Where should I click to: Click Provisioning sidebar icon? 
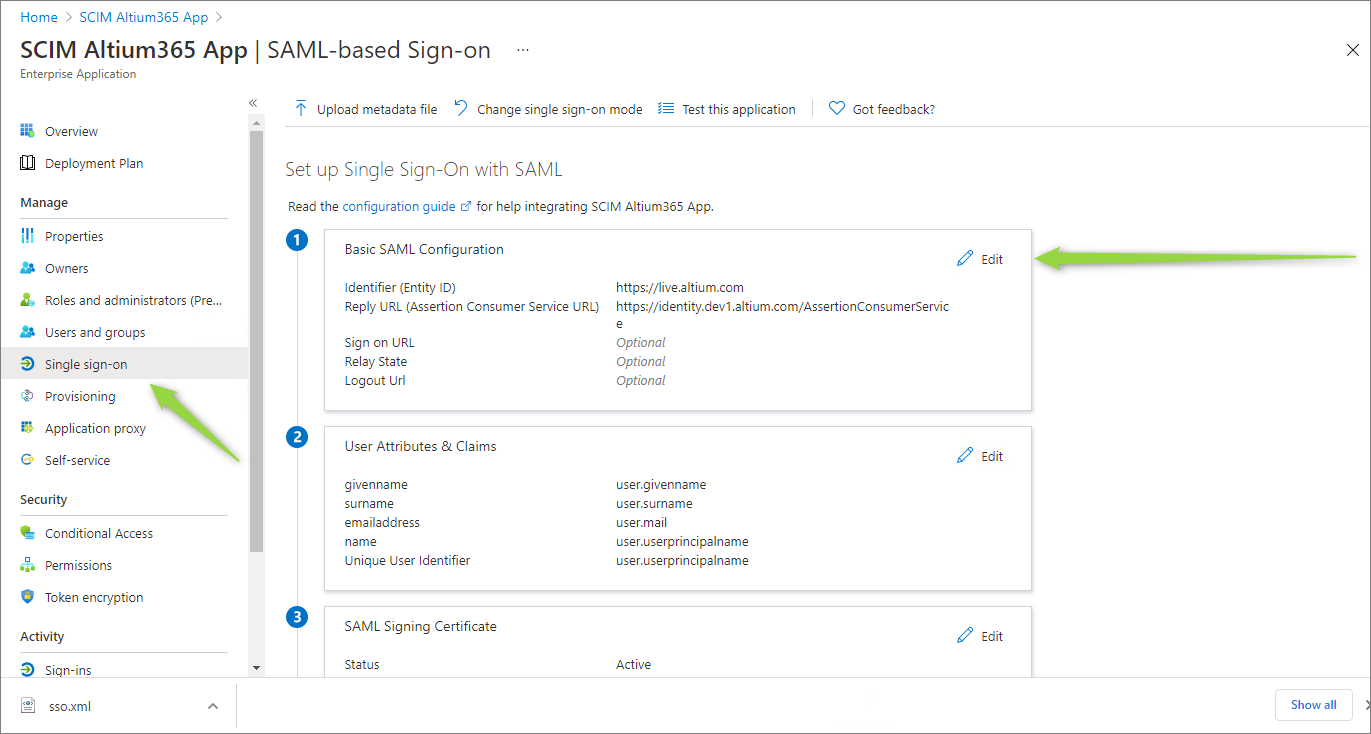(x=28, y=396)
